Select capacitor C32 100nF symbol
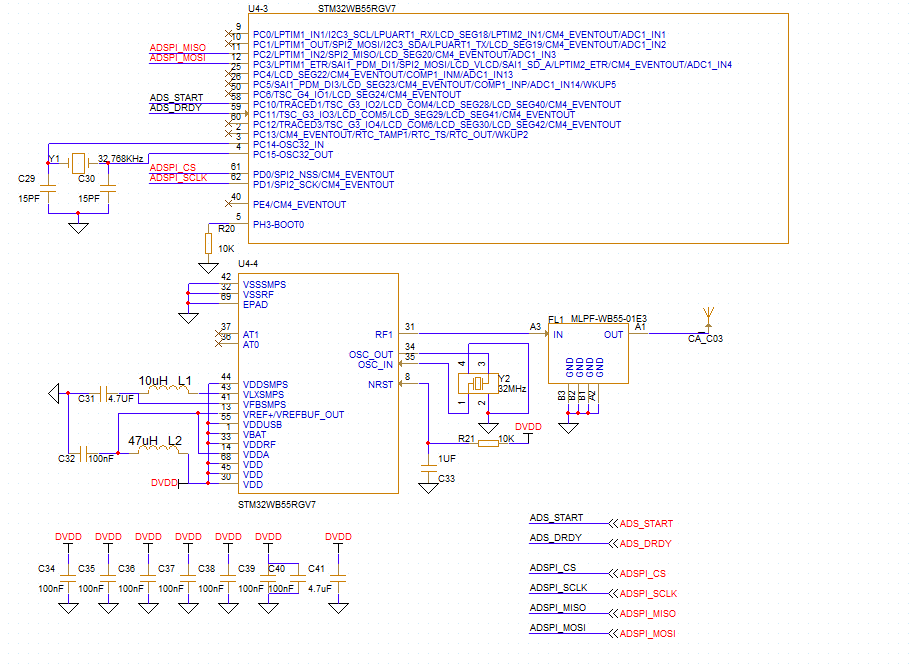917x668 pixels. pyautogui.click(x=84, y=453)
